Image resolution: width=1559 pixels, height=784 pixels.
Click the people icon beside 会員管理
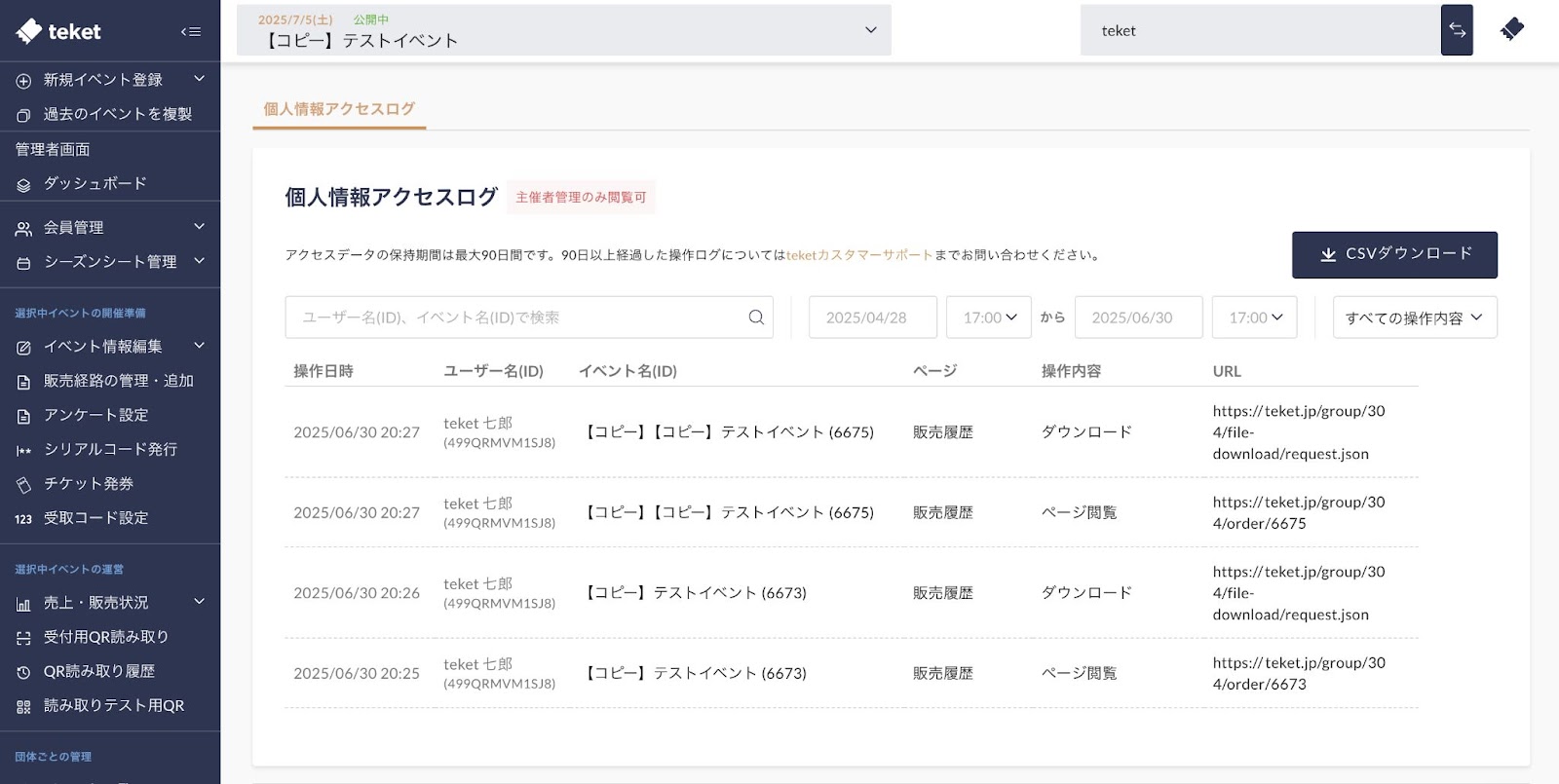tap(23, 228)
